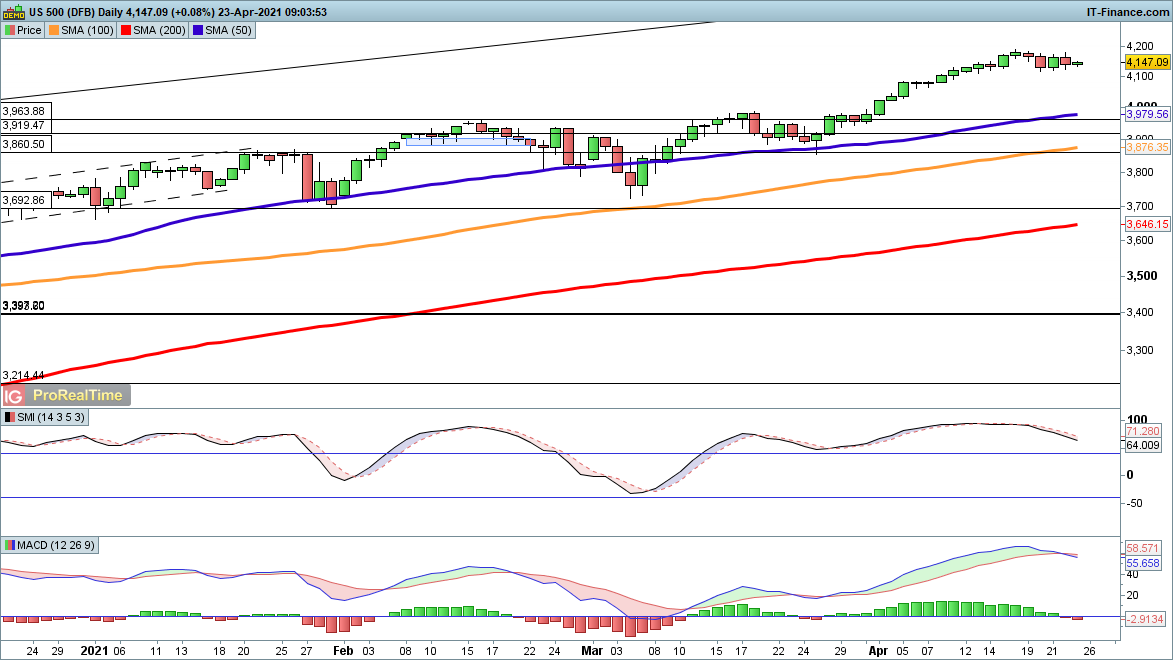Open the SMI (14 3 5 3) indicator label
This screenshot has height=660, width=1173.
click(50, 416)
